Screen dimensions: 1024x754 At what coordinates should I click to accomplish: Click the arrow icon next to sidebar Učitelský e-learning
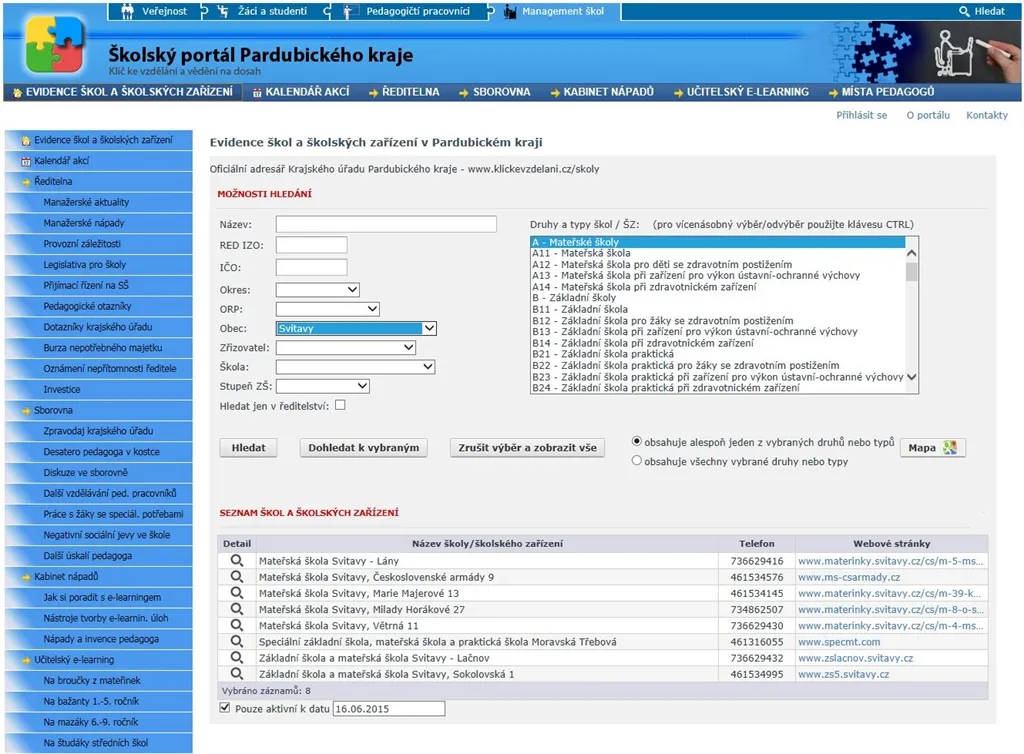tap(27, 660)
